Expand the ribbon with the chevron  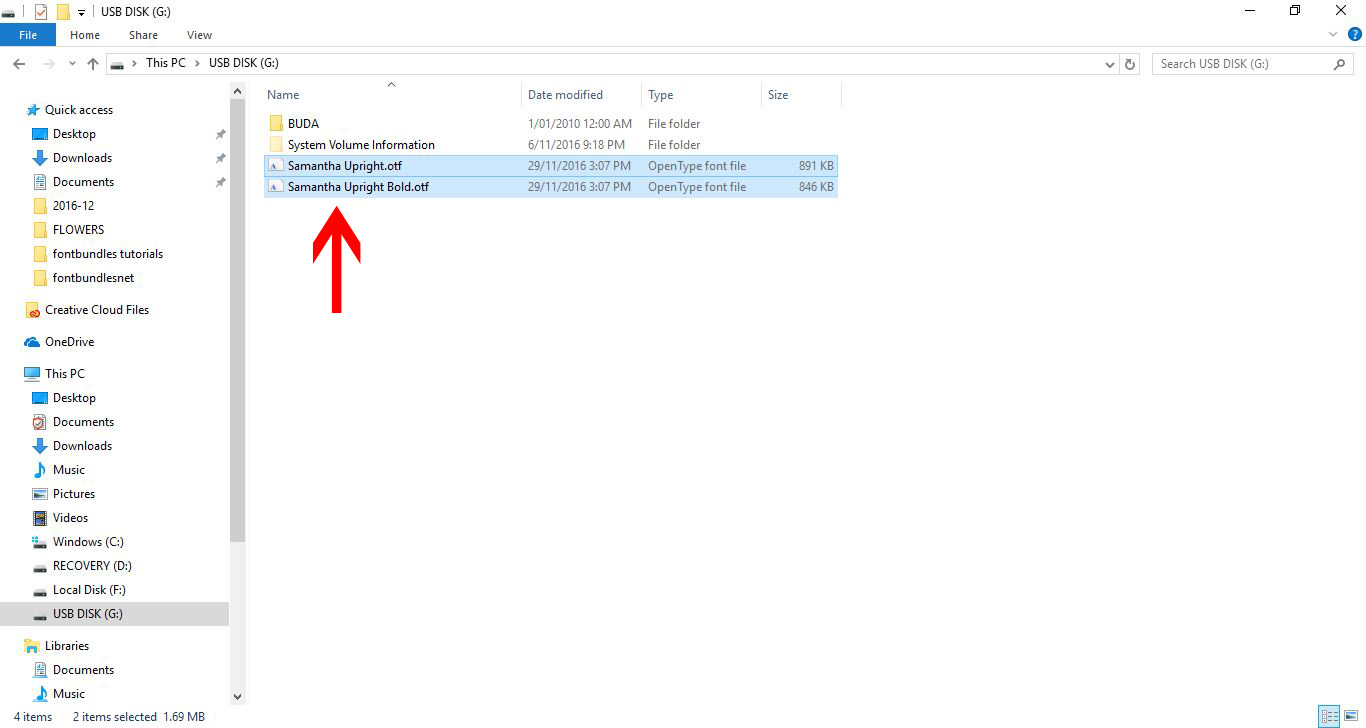1333,34
